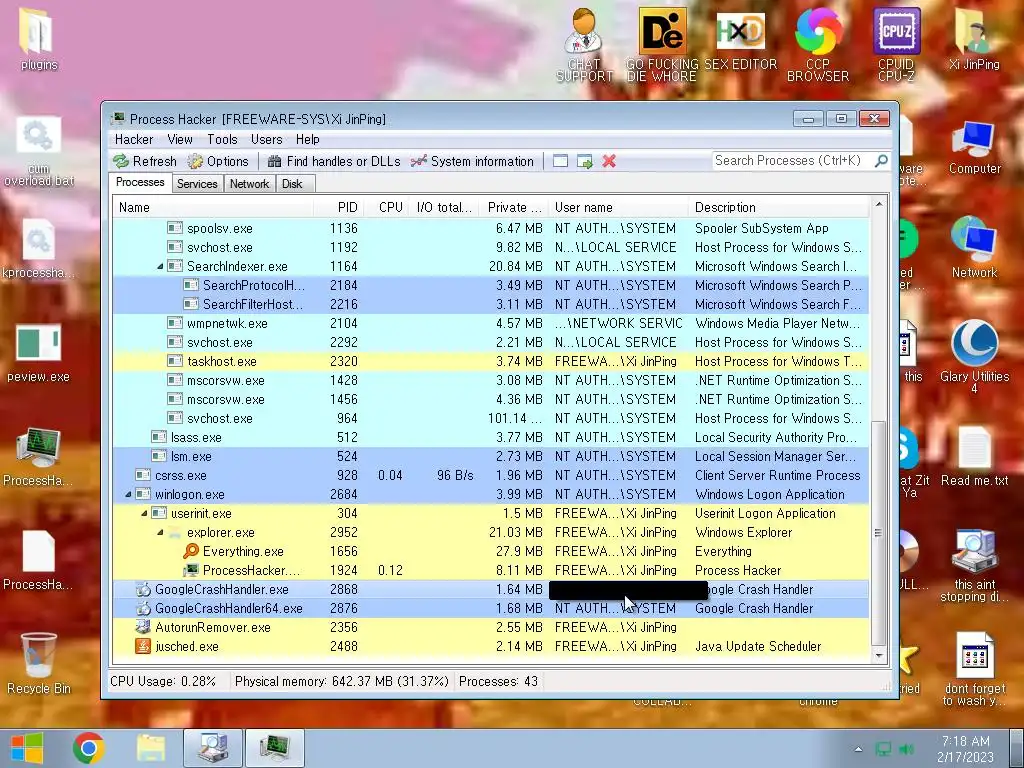Open Find handles or DLLs
This screenshot has height=768, width=1024.
tap(333, 161)
